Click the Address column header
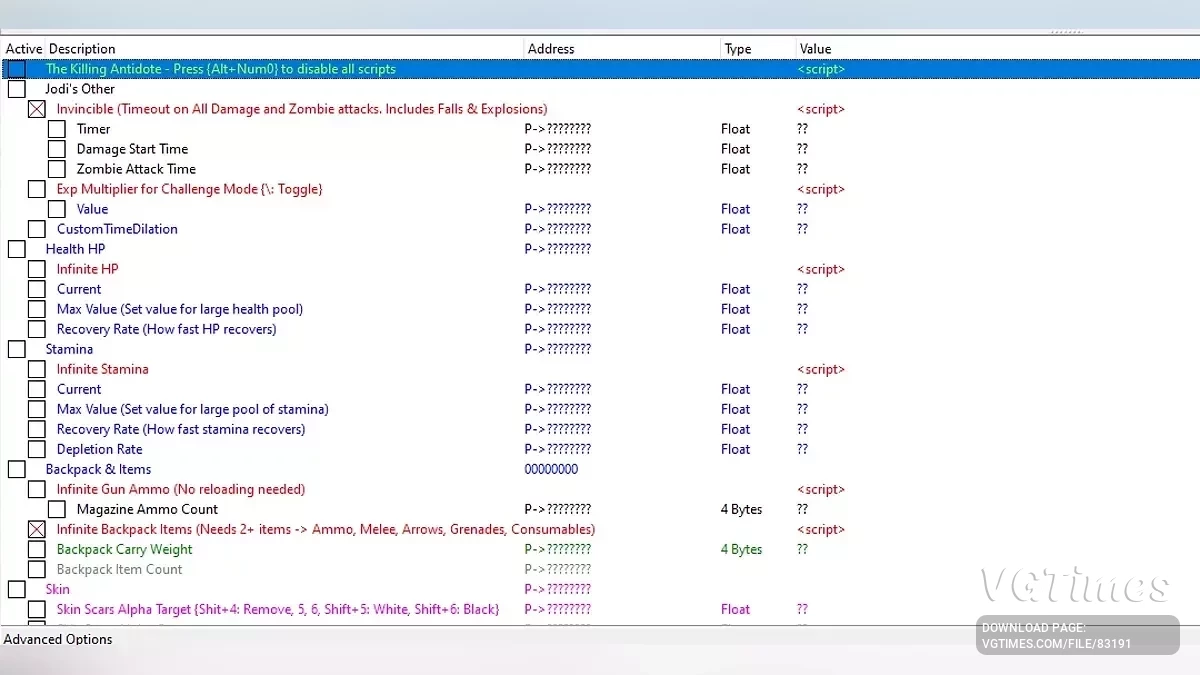 551,49
